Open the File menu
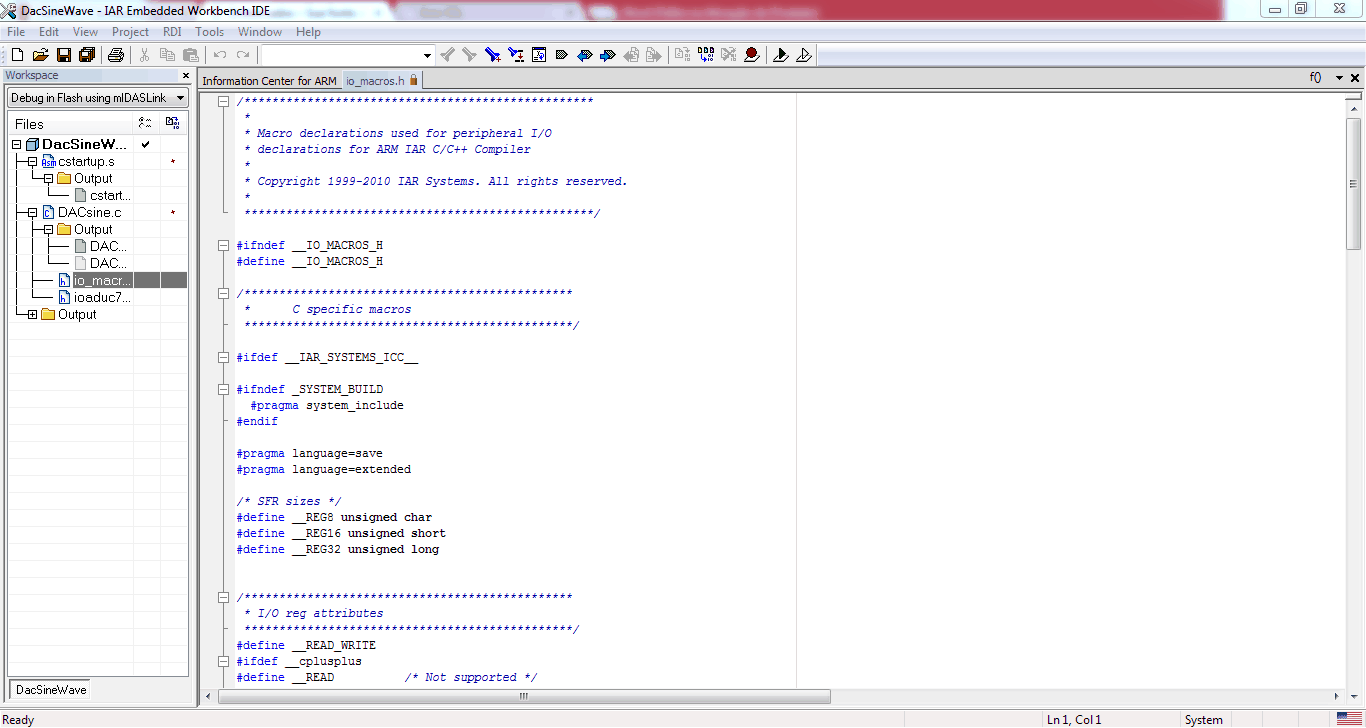Viewport: 1366px width, 728px height. coord(16,32)
